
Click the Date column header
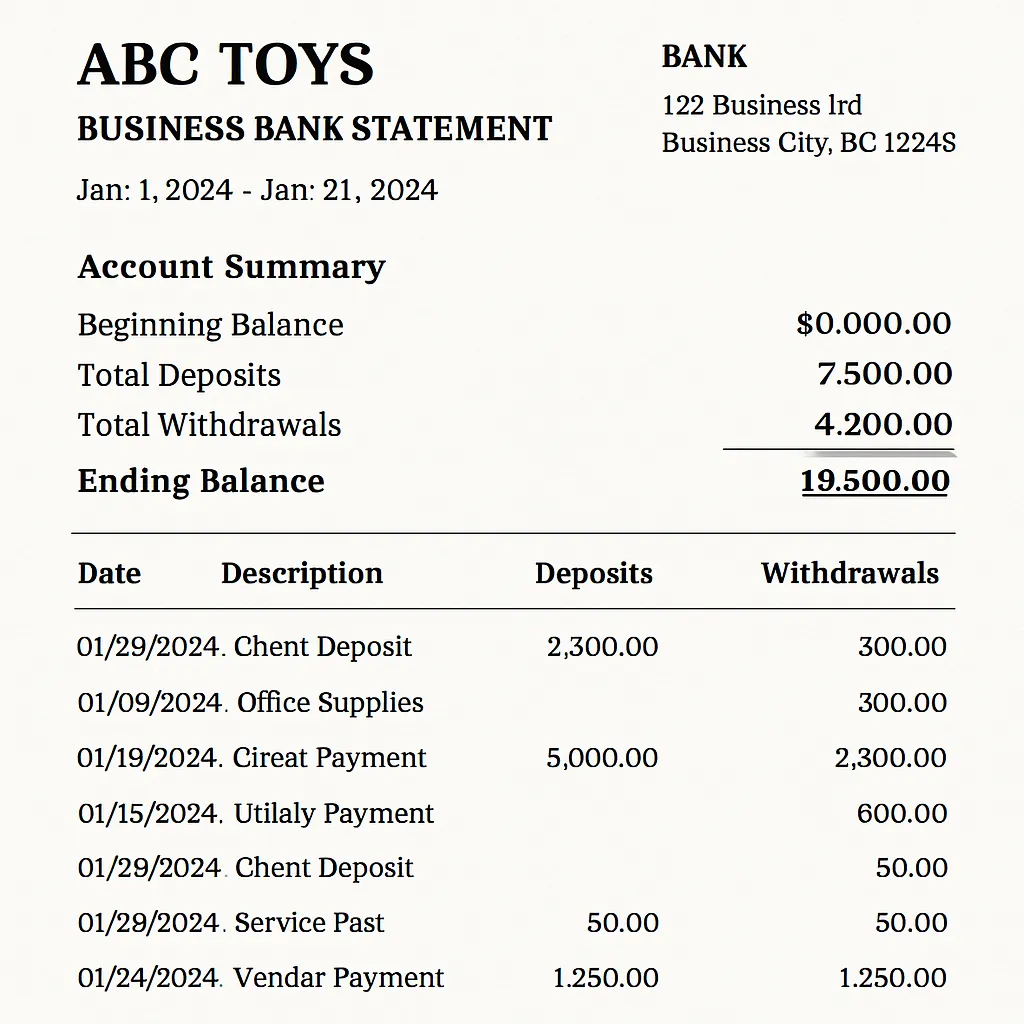coord(109,573)
